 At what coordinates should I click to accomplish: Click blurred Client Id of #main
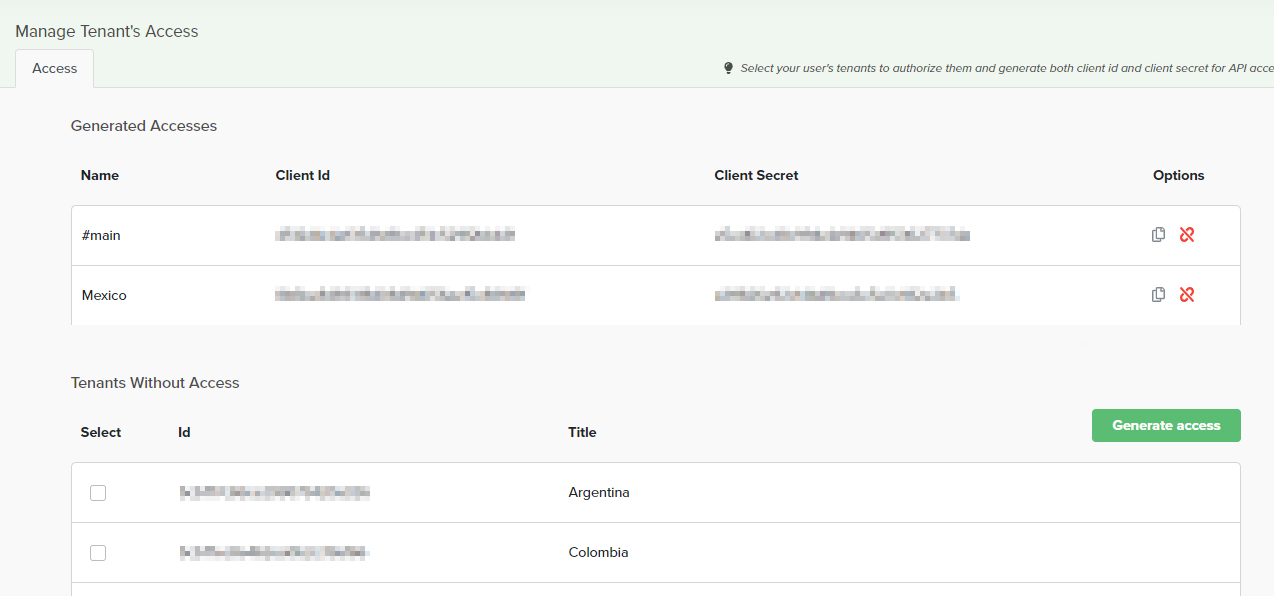tap(396, 235)
